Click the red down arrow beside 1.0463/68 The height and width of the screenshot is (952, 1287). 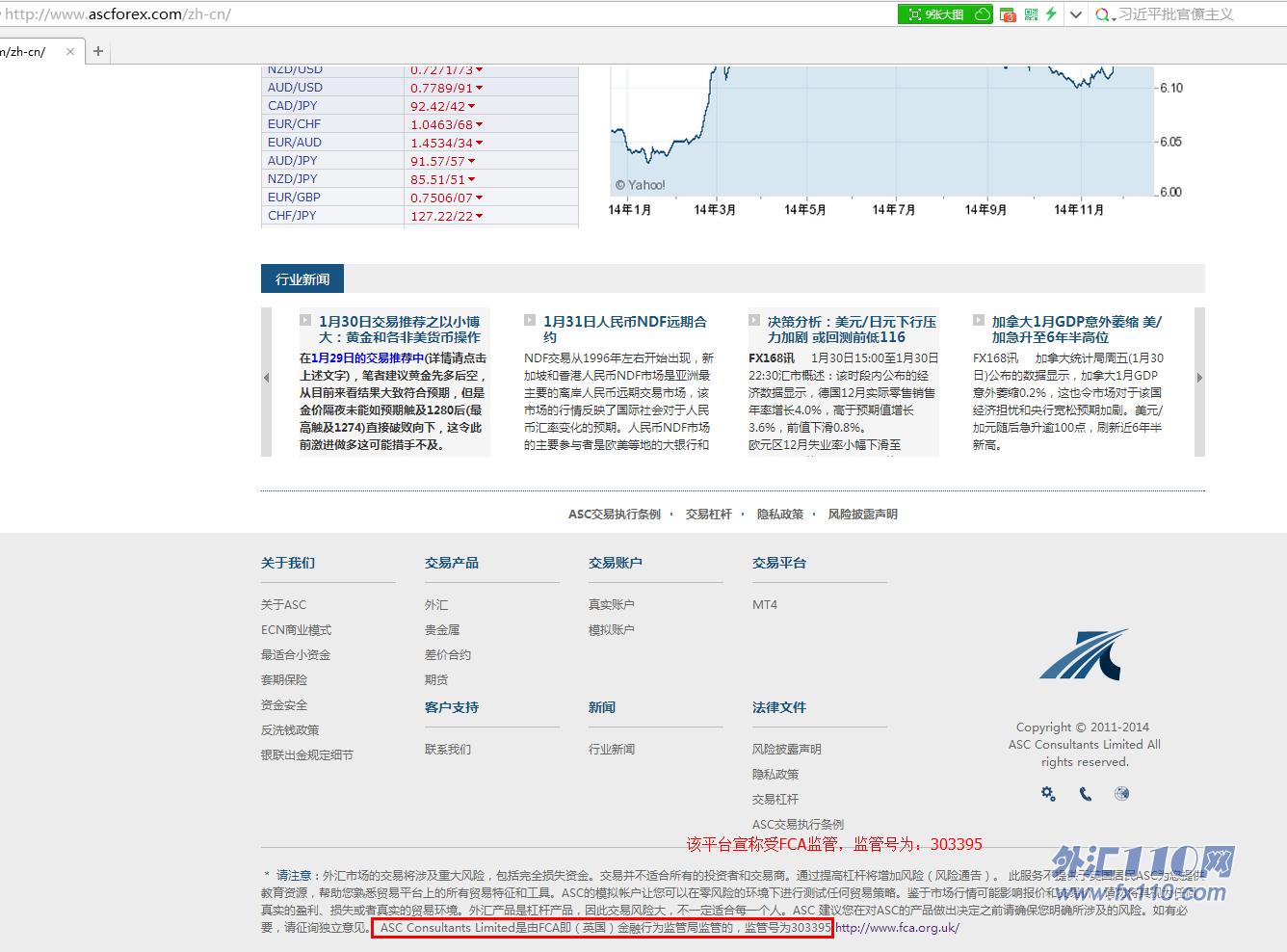(x=479, y=124)
